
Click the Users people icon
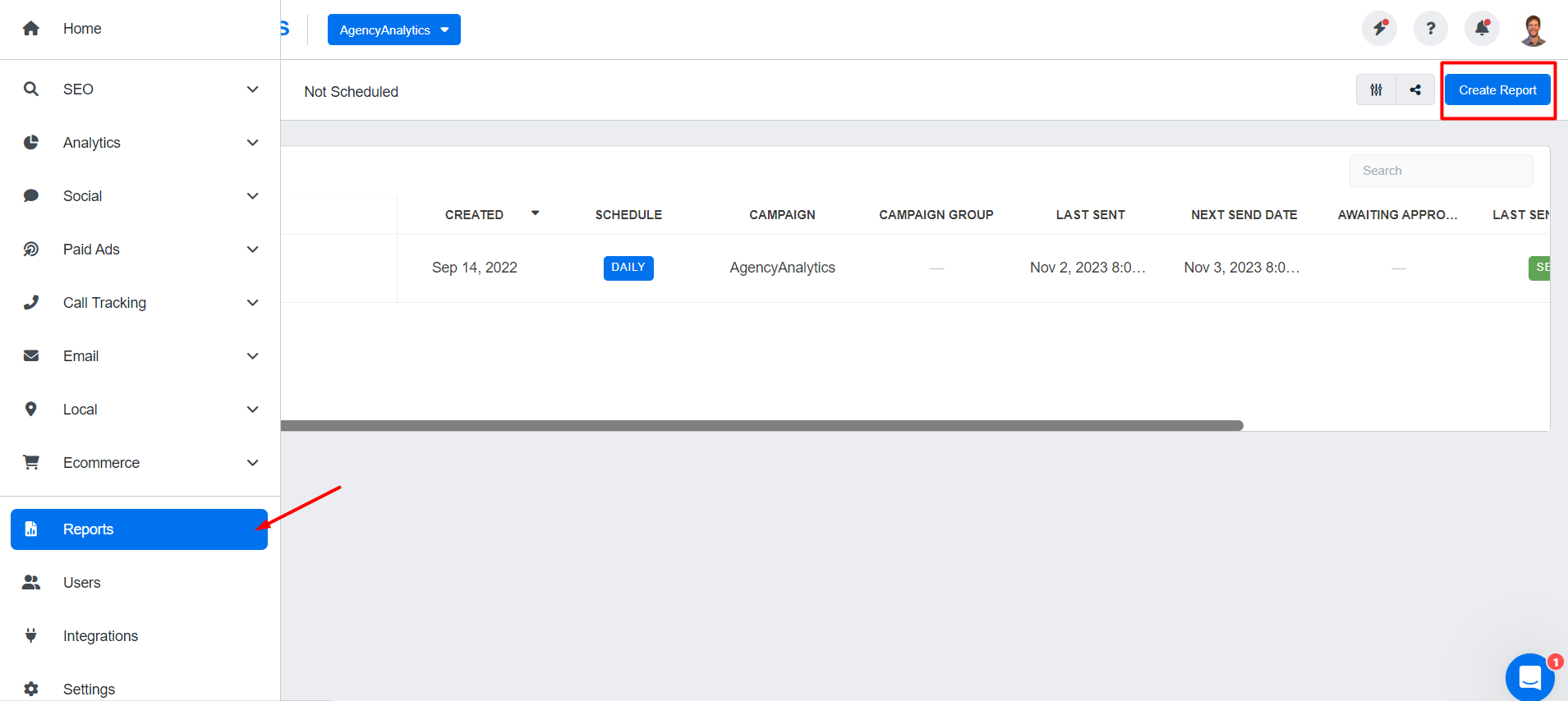[31, 582]
